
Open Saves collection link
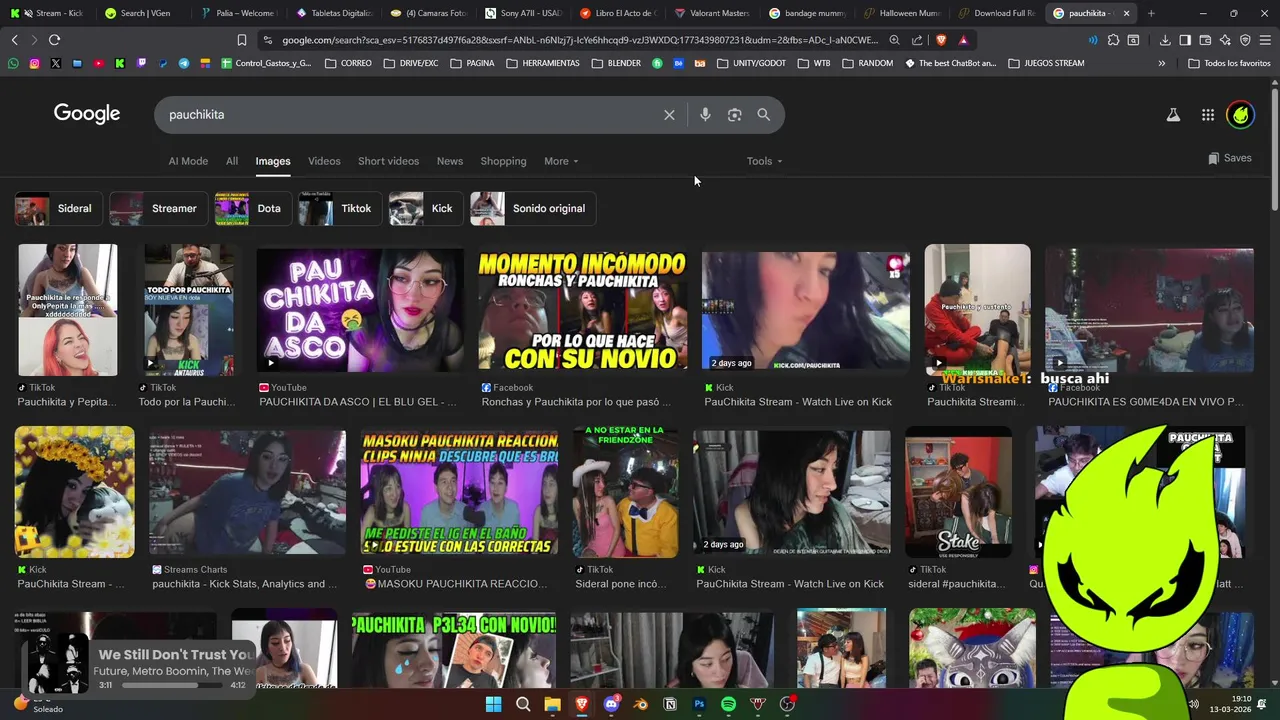click(x=1230, y=158)
